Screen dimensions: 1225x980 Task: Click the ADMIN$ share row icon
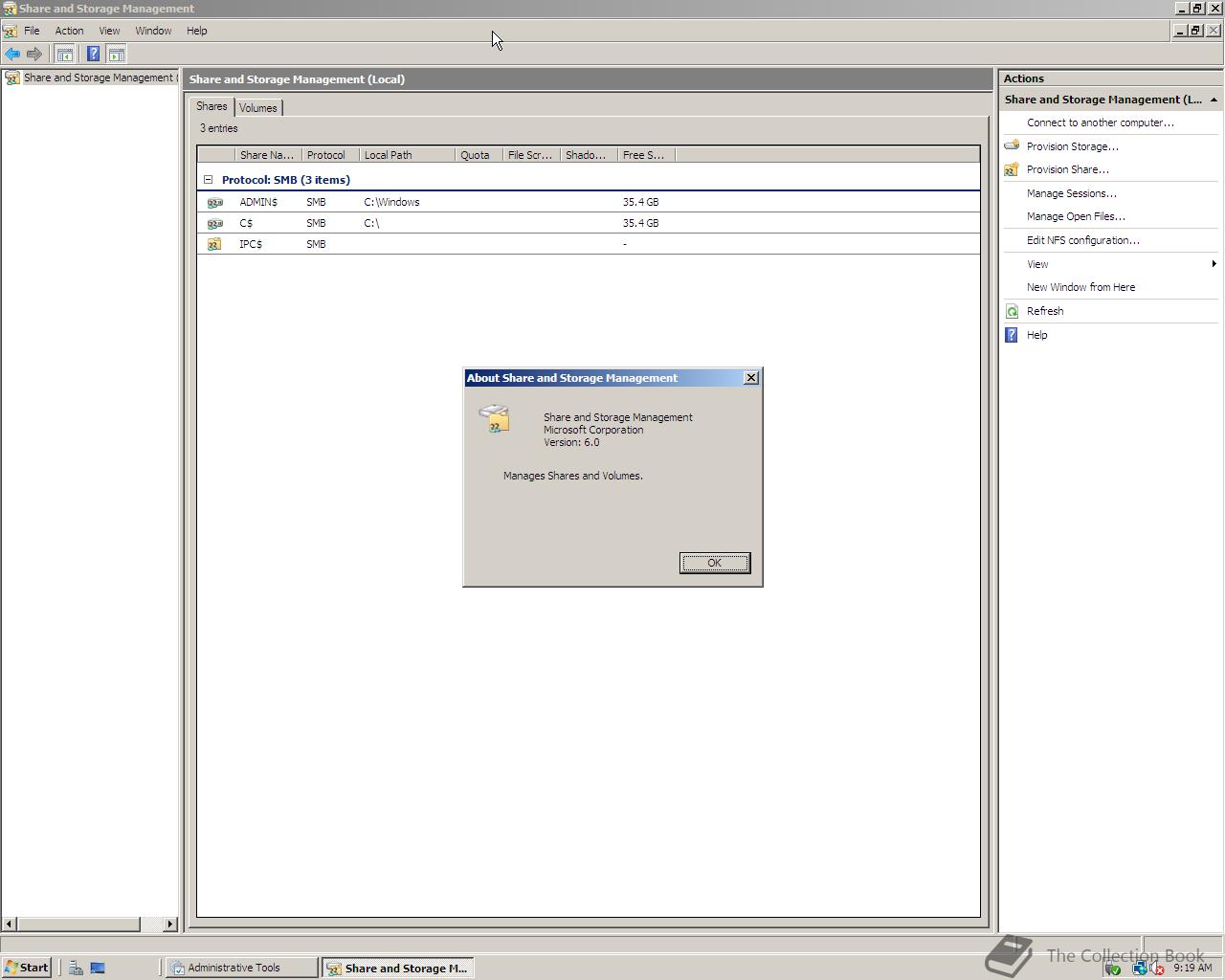point(215,202)
